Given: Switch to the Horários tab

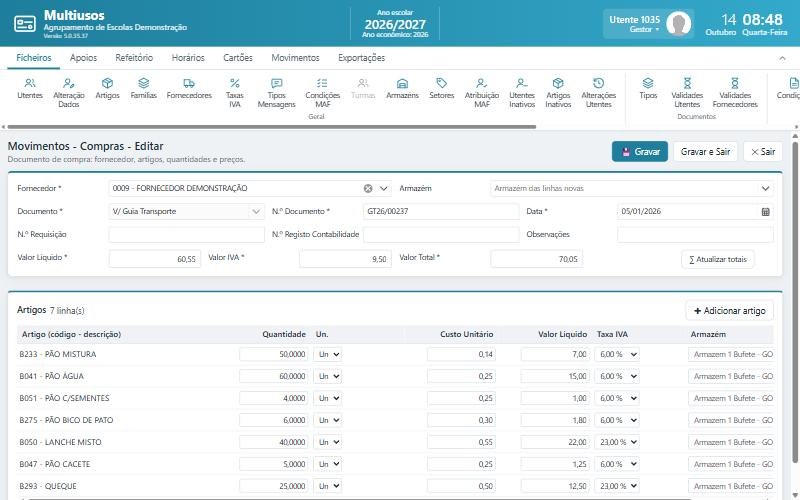Looking at the screenshot, I should pyautogui.click(x=188, y=58).
